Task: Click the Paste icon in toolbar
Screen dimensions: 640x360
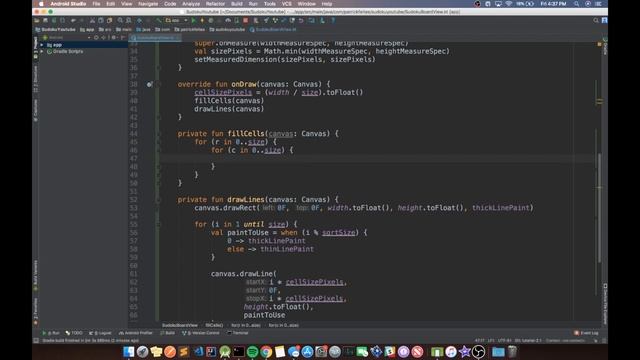Action: (109, 20)
